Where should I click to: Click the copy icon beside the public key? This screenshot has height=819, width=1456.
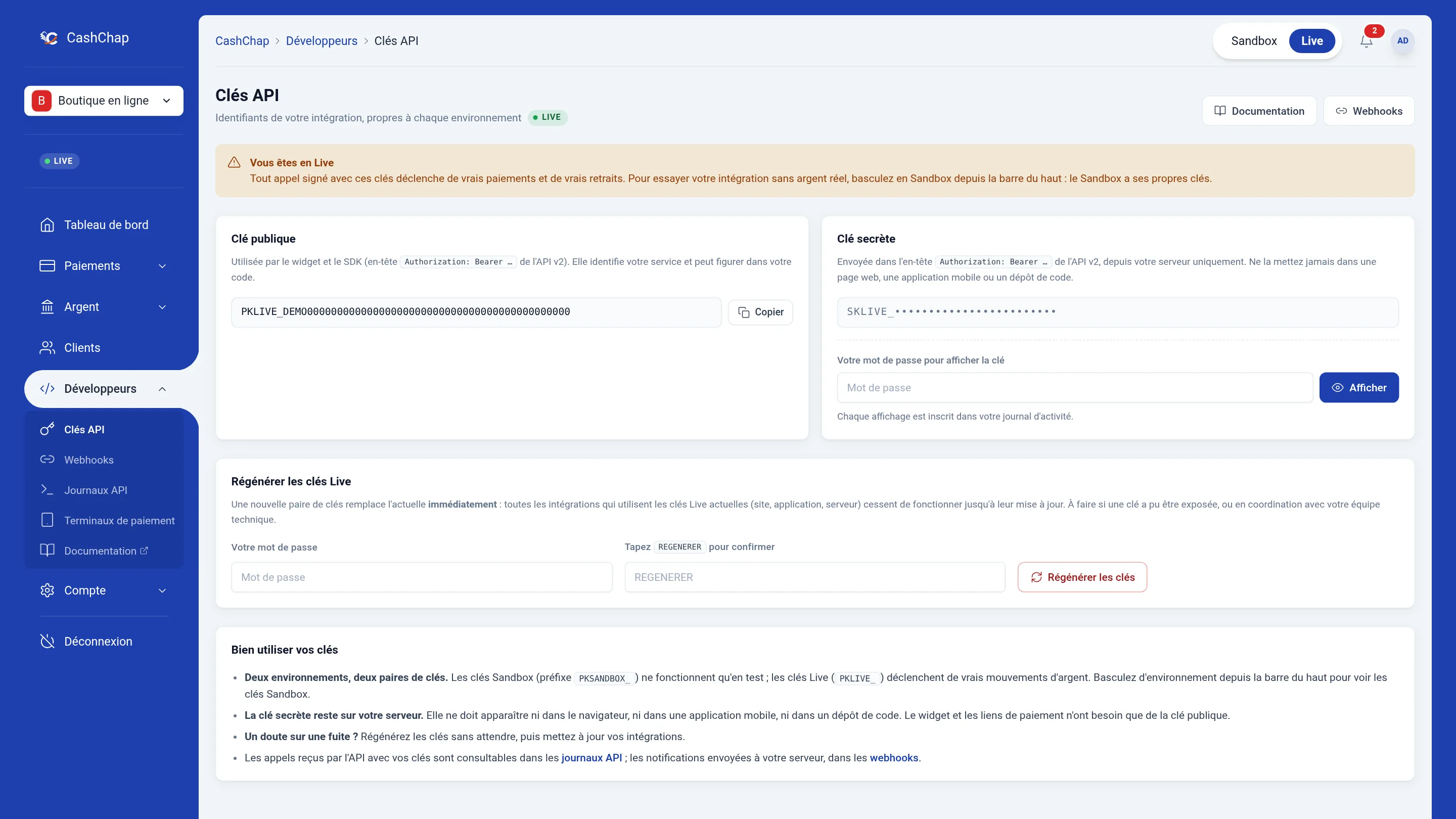pyautogui.click(x=744, y=312)
